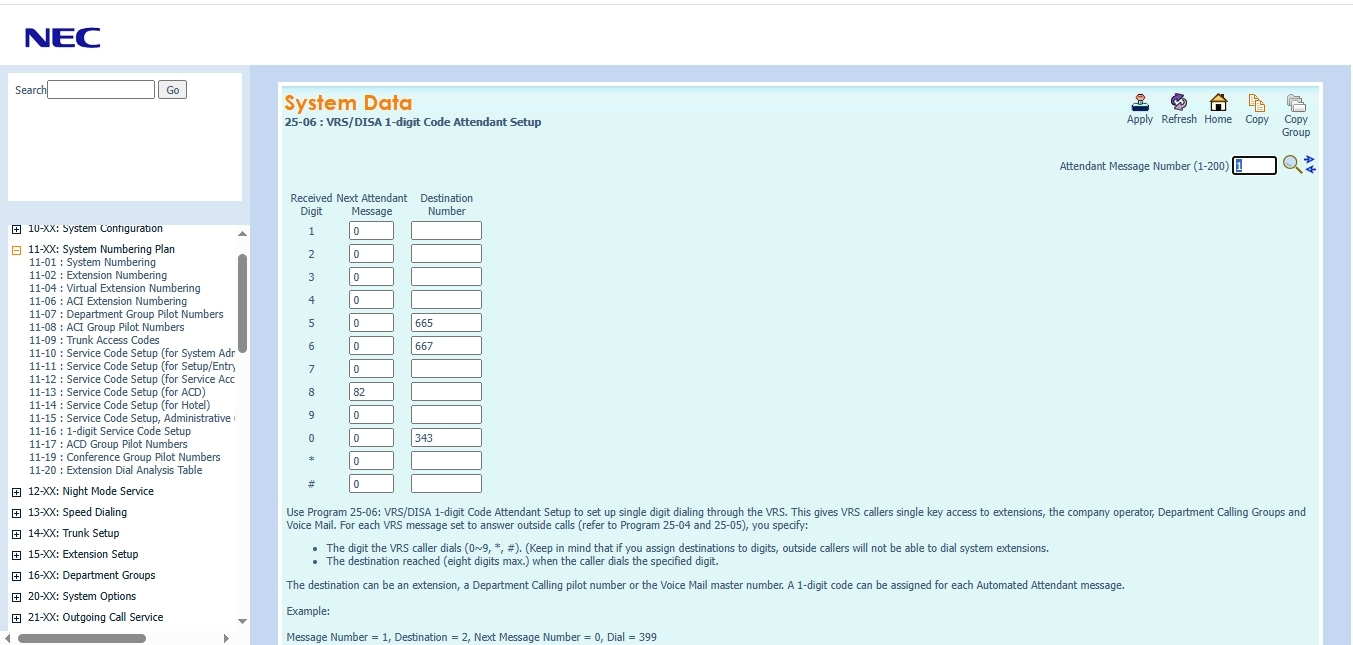1353x645 pixels.
Task: Expand the 12-XX Night Mode Service node
Action: pyautogui.click(x=16, y=492)
